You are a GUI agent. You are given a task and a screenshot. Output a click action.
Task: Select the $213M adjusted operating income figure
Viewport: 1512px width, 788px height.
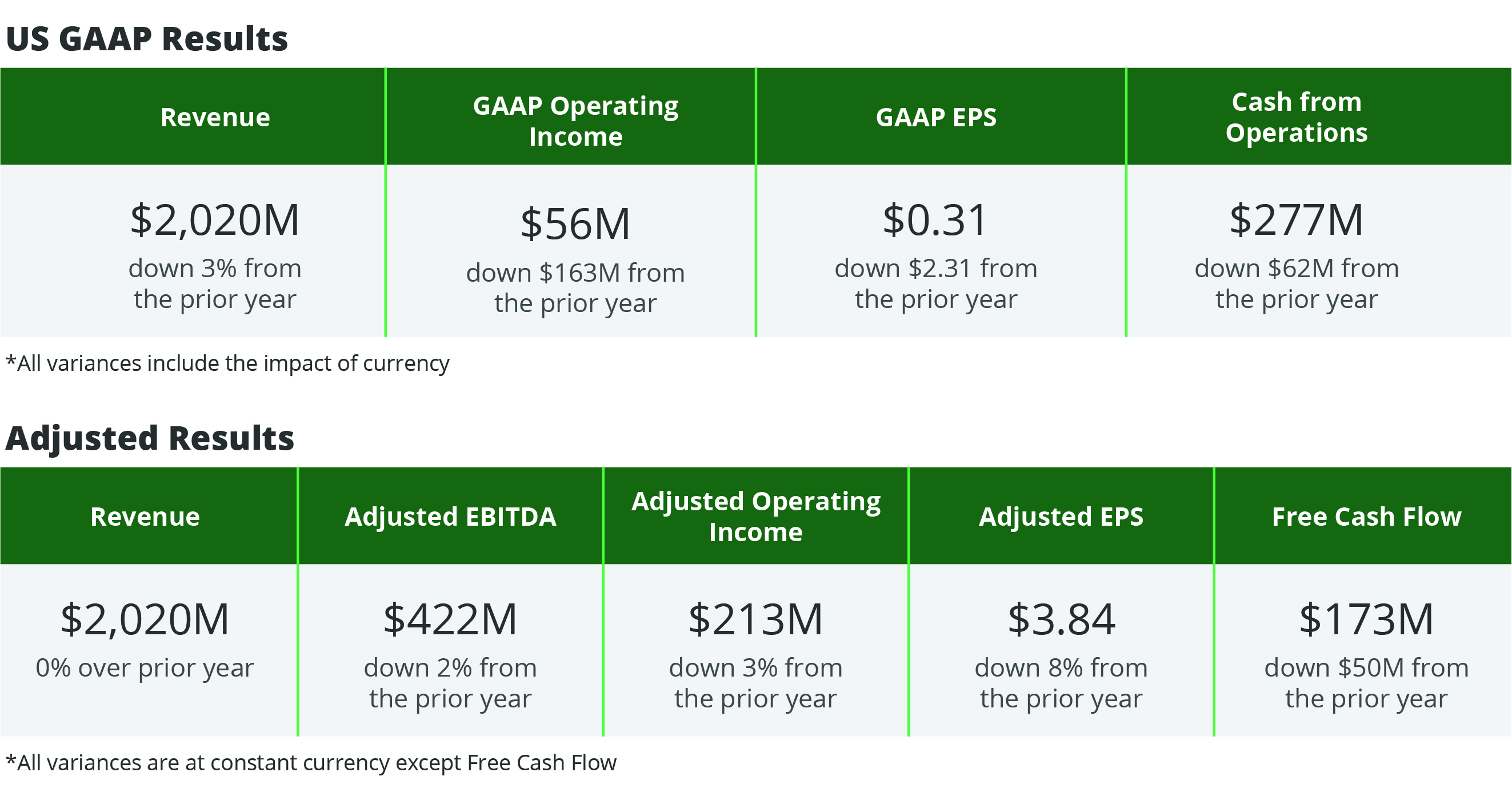tap(755, 619)
